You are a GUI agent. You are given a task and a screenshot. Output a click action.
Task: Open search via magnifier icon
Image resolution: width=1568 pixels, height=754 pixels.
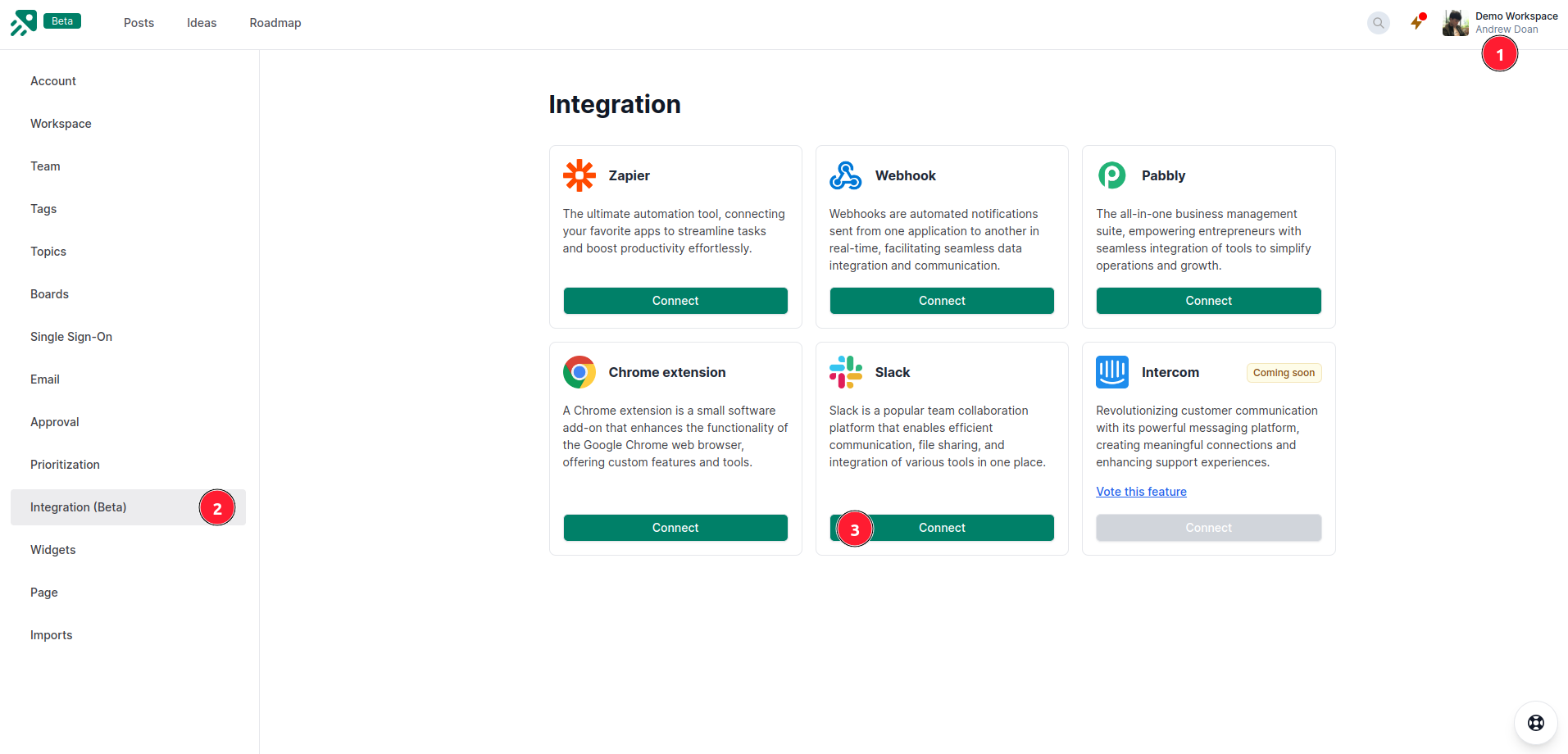(x=1379, y=23)
